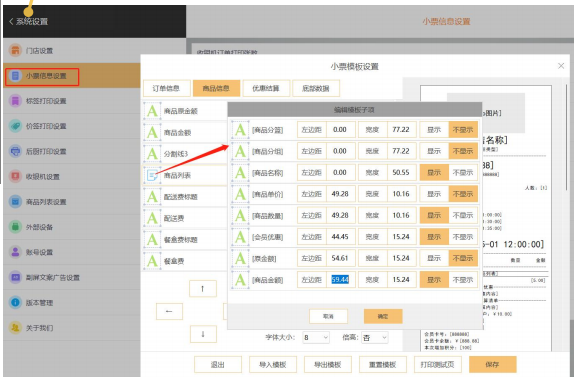This screenshot has height=378, width=575.
Task: Open 价签打印设置 price tag icon
Action: (x=15, y=126)
